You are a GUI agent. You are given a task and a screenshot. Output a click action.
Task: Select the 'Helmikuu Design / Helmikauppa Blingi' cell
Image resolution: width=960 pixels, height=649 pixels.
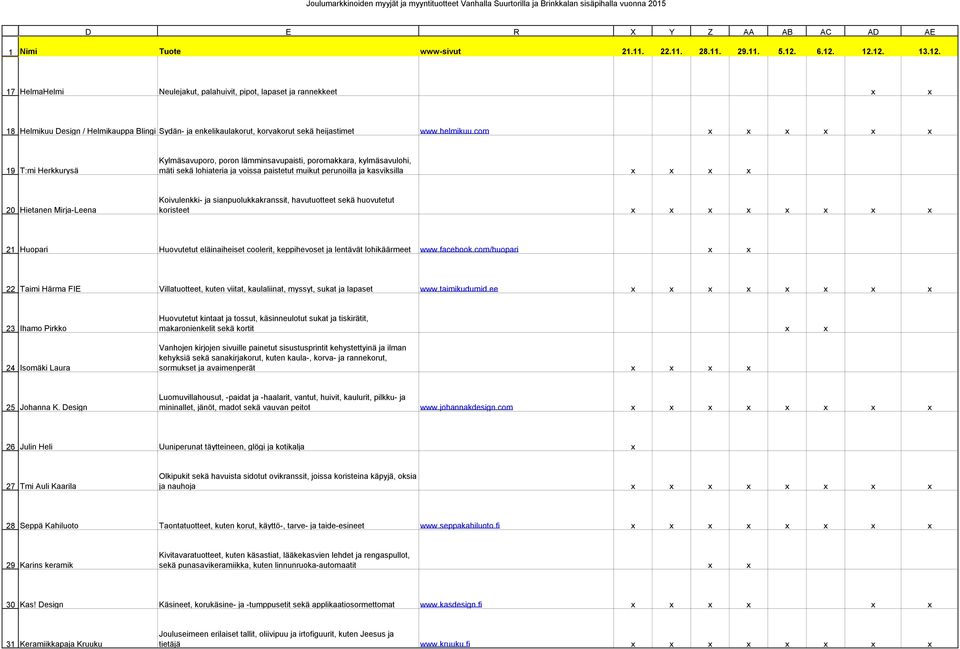pos(88,116)
